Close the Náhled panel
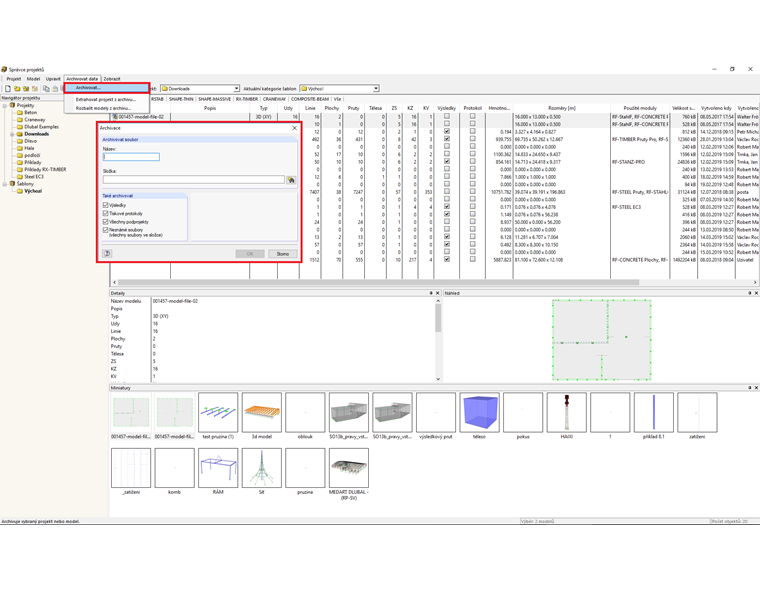 coord(756,293)
